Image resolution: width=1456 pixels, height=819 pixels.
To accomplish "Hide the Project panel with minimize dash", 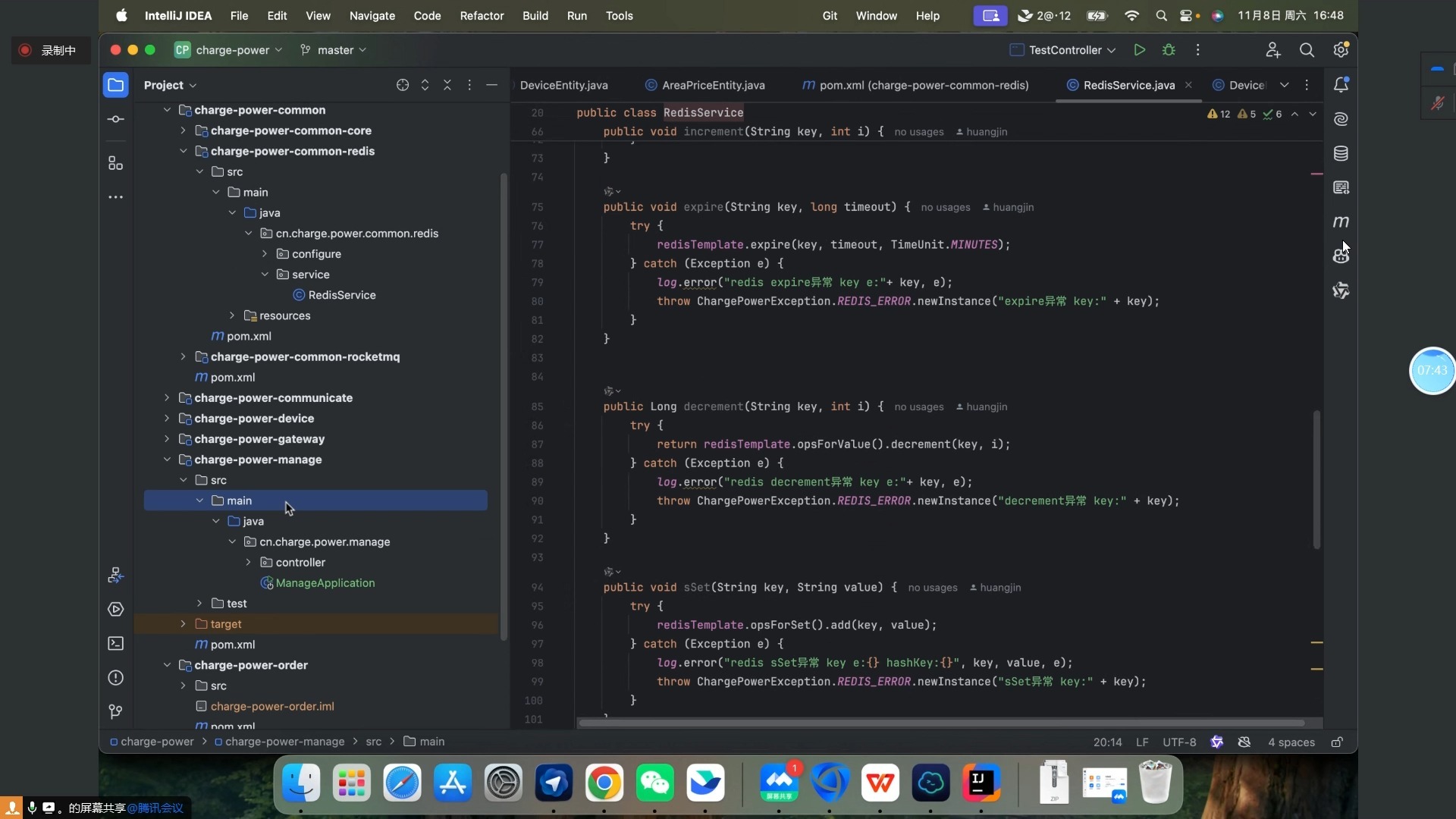I will point(491,85).
